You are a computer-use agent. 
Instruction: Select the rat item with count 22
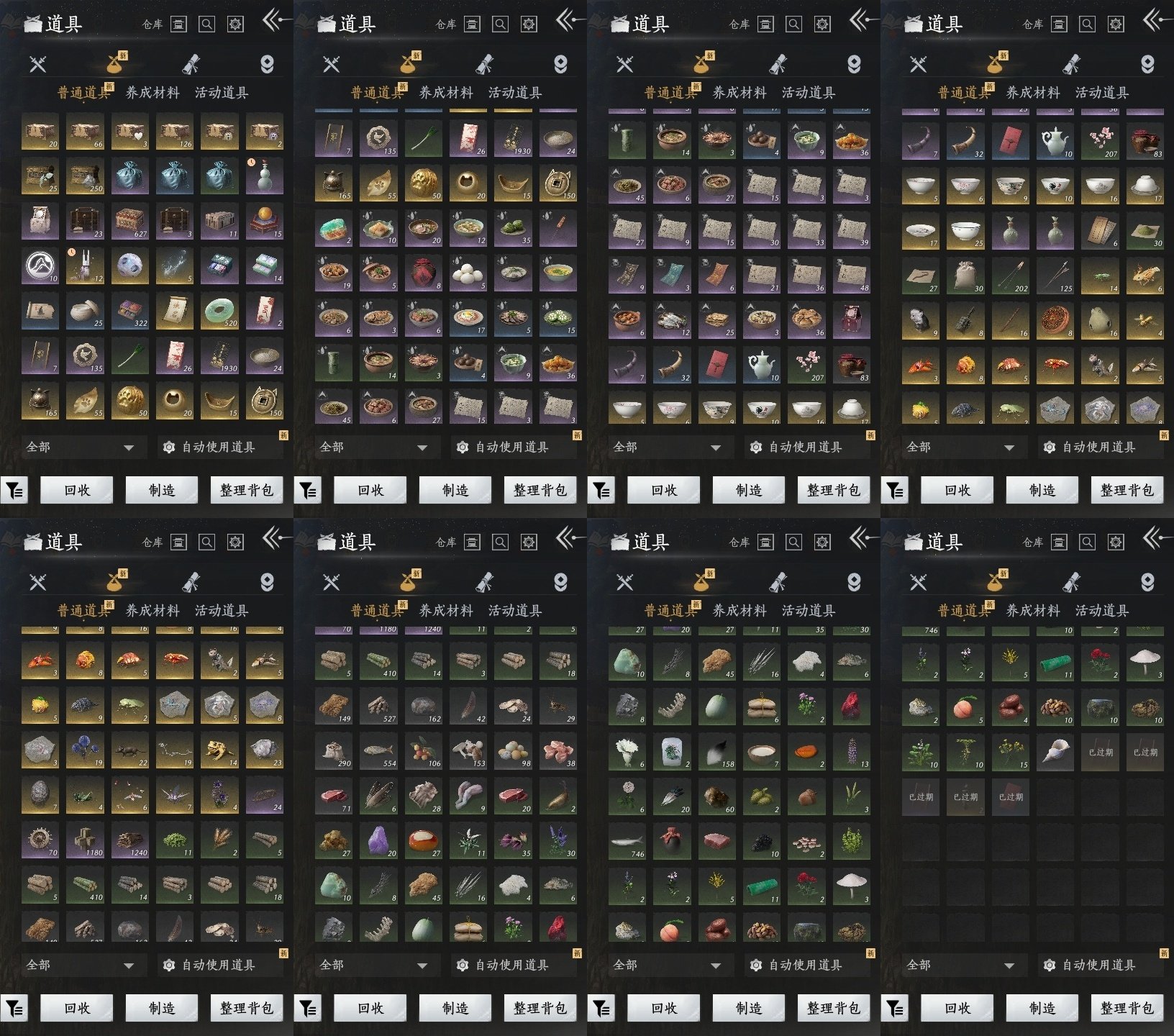click(x=130, y=750)
